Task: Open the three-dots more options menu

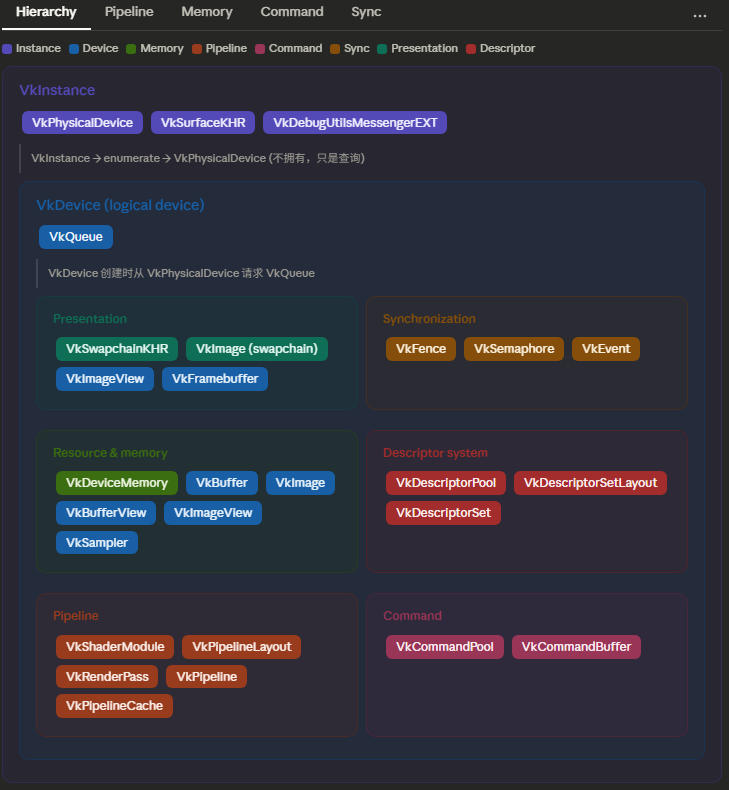Action: (x=699, y=14)
